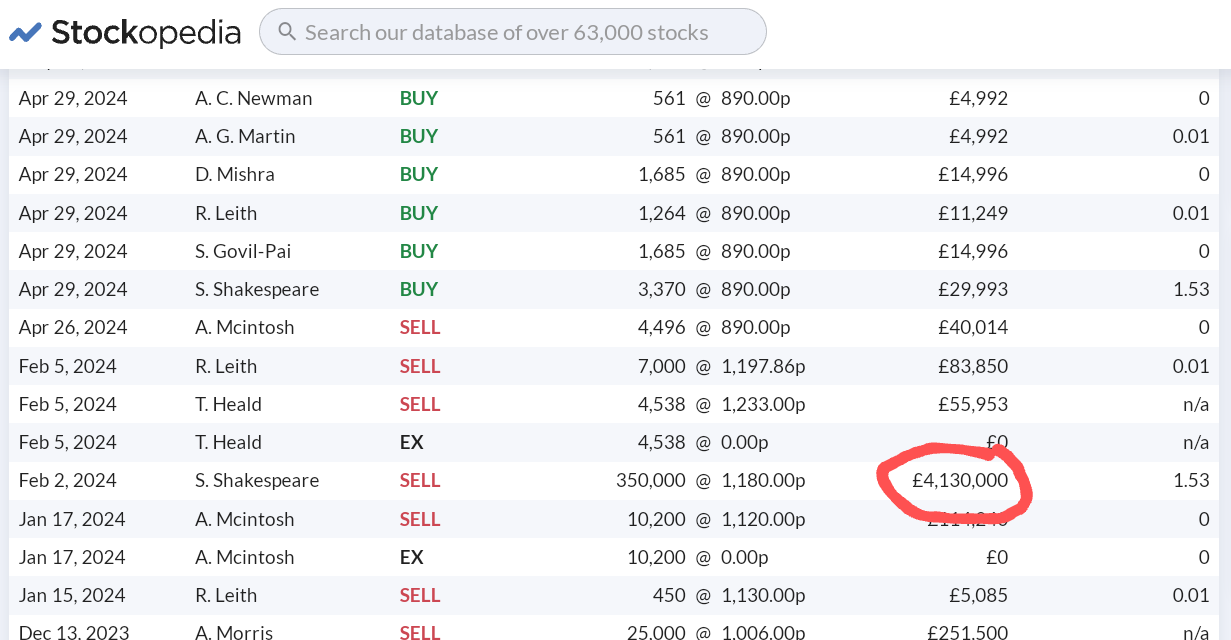Click on S. Govil-Pai's name
Image resolution: width=1231 pixels, height=640 pixels.
click(x=243, y=251)
